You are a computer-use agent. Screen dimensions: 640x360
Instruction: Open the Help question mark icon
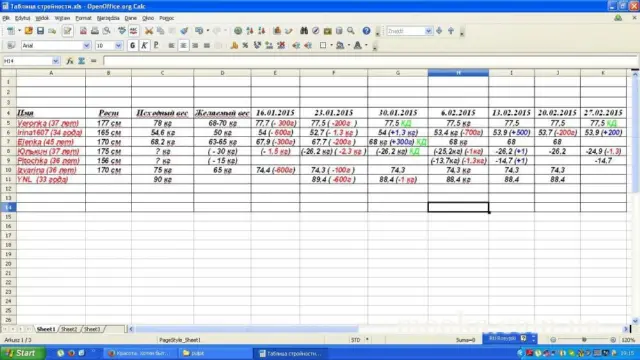pos(366,31)
